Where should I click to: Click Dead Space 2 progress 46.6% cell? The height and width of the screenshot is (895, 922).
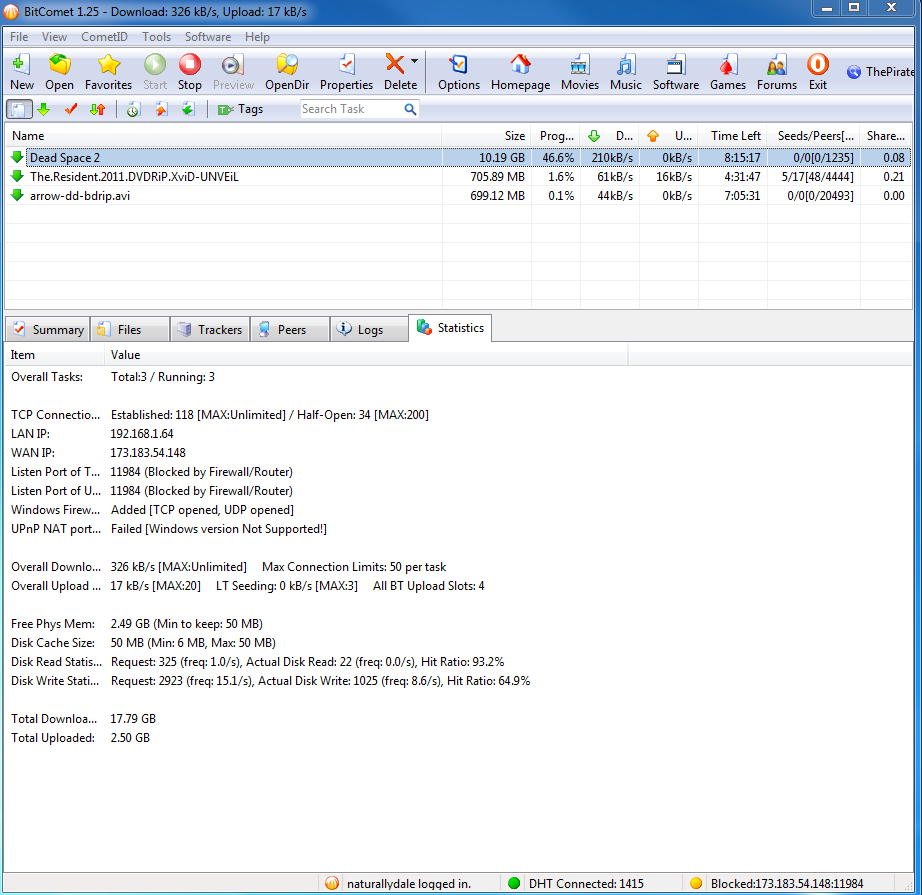[x=556, y=158]
